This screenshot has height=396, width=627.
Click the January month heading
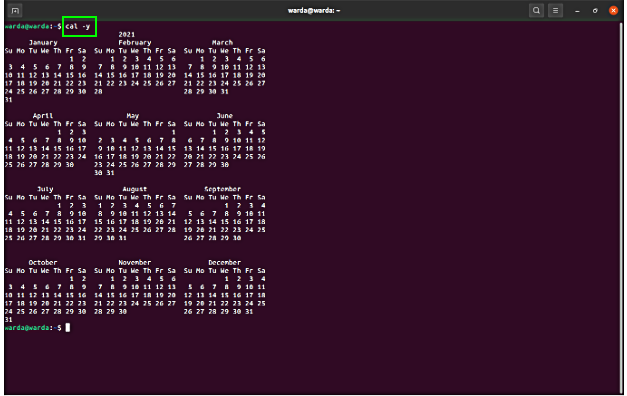pos(43,42)
